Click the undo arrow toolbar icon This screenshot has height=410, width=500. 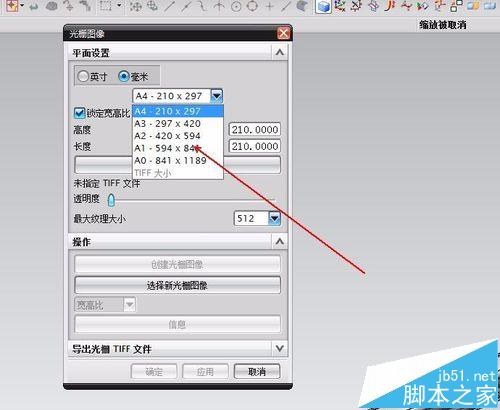(34, 6)
